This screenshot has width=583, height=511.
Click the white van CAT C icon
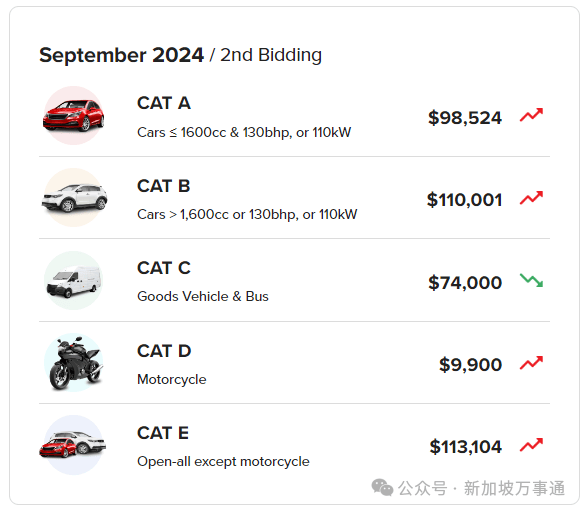pos(74,280)
